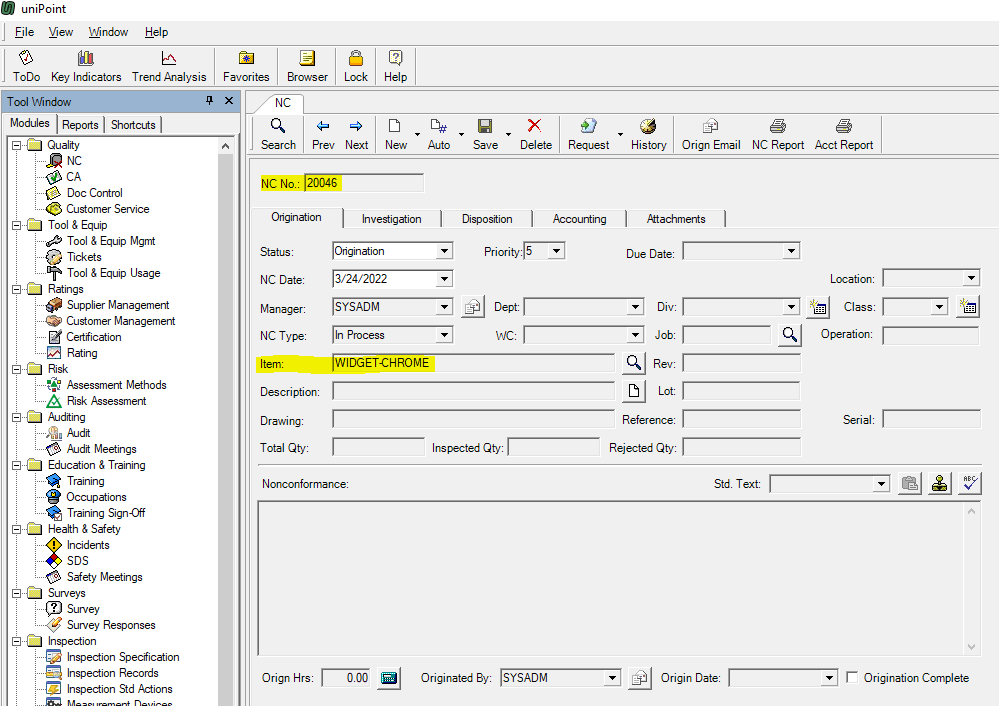Switch to the Investigation tab

(x=391, y=219)
